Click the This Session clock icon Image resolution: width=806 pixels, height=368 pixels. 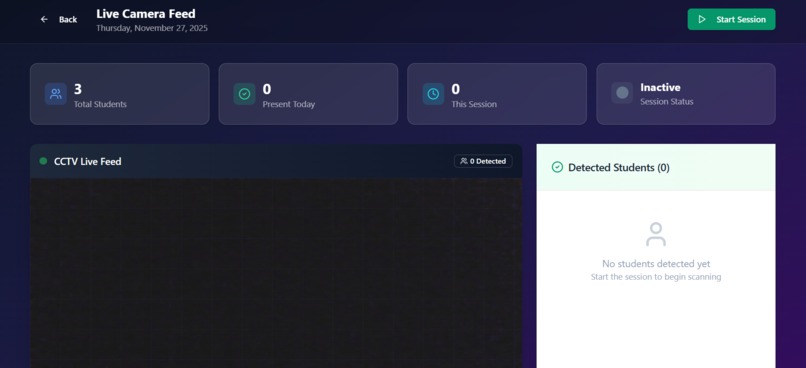click(433, 94)
